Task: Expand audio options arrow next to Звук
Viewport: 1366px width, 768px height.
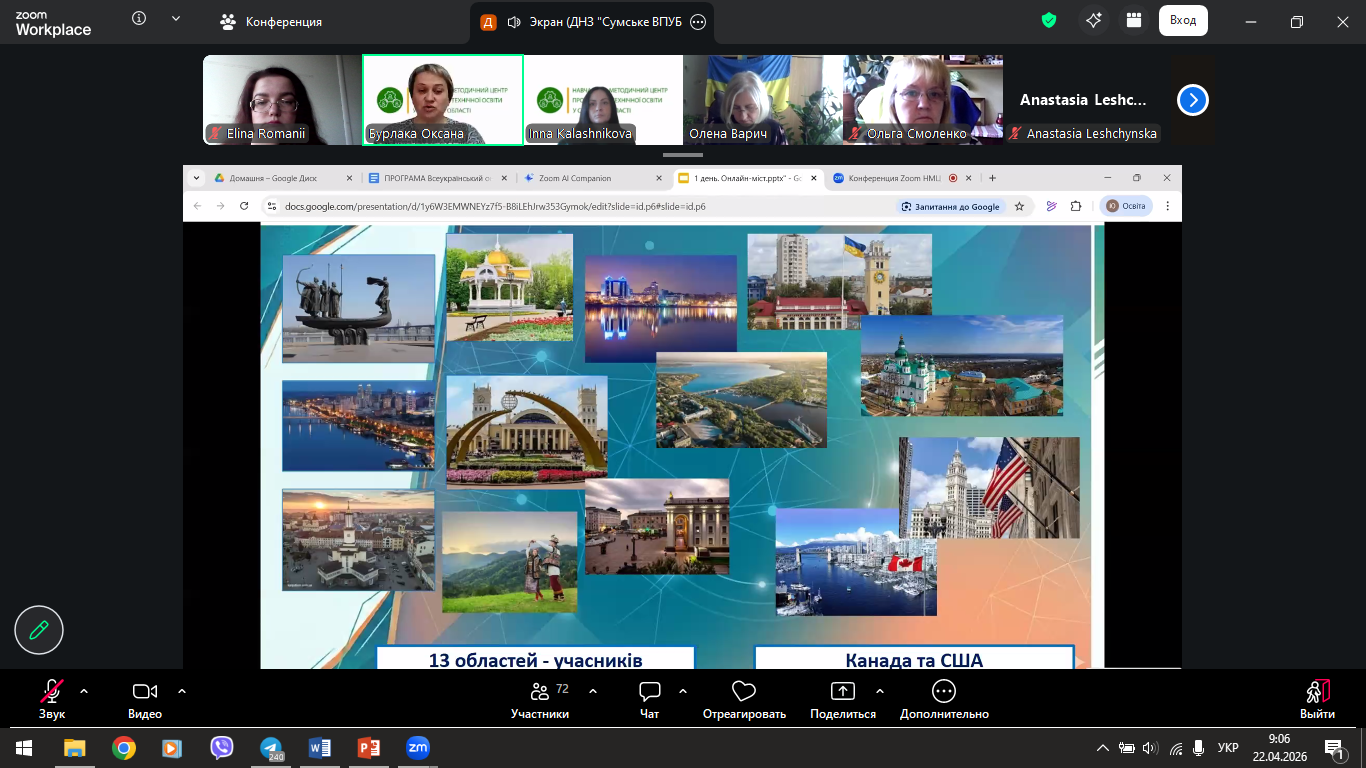Action: coord(84,691)
